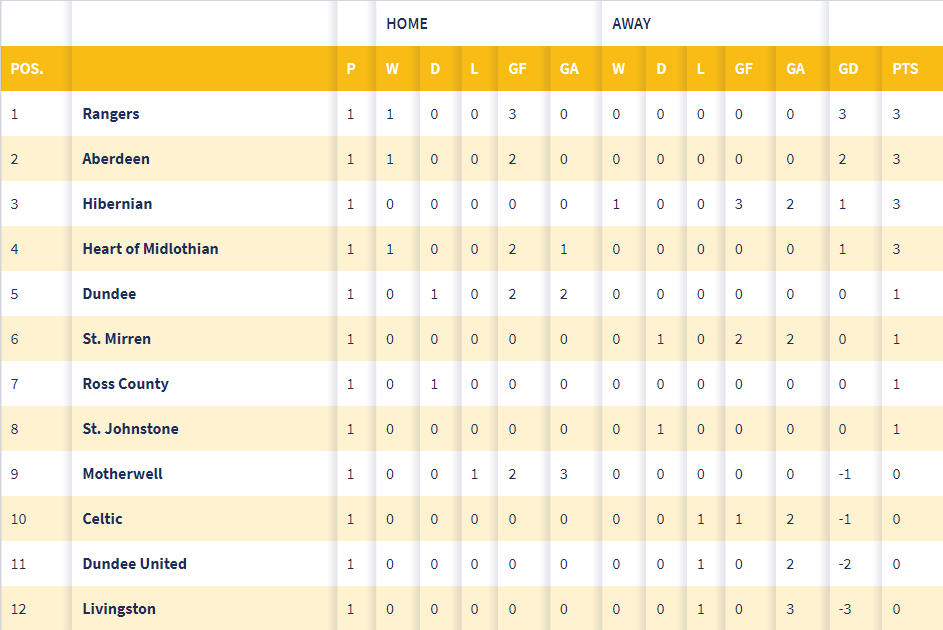Click the P (played) column header
The height and width of the screenshot is (630, 943).
point(351,69)
